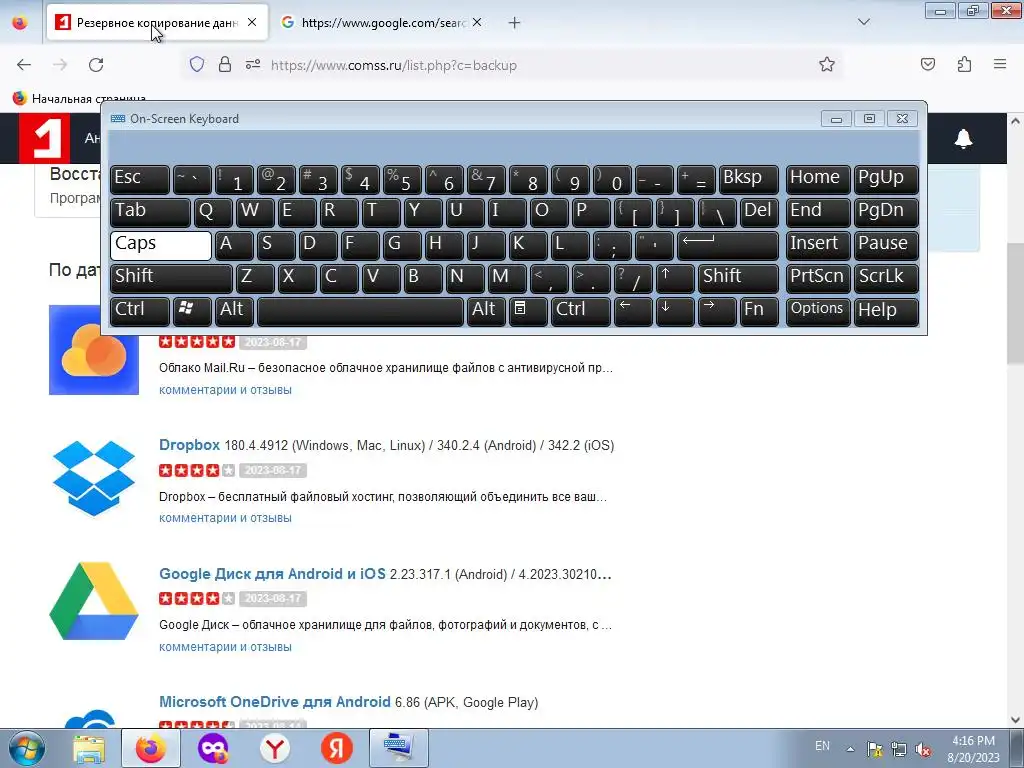Toggle the right Shift key on the on-screen keyboard

tap(739, 278)
